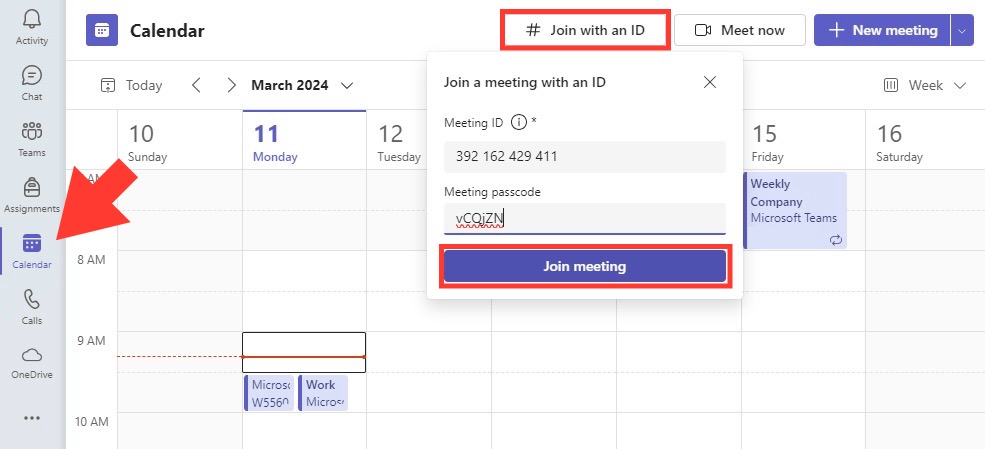Go to the previous week arrow
The height and width of the screenshot is (449, 985).
tap(197, 85)
